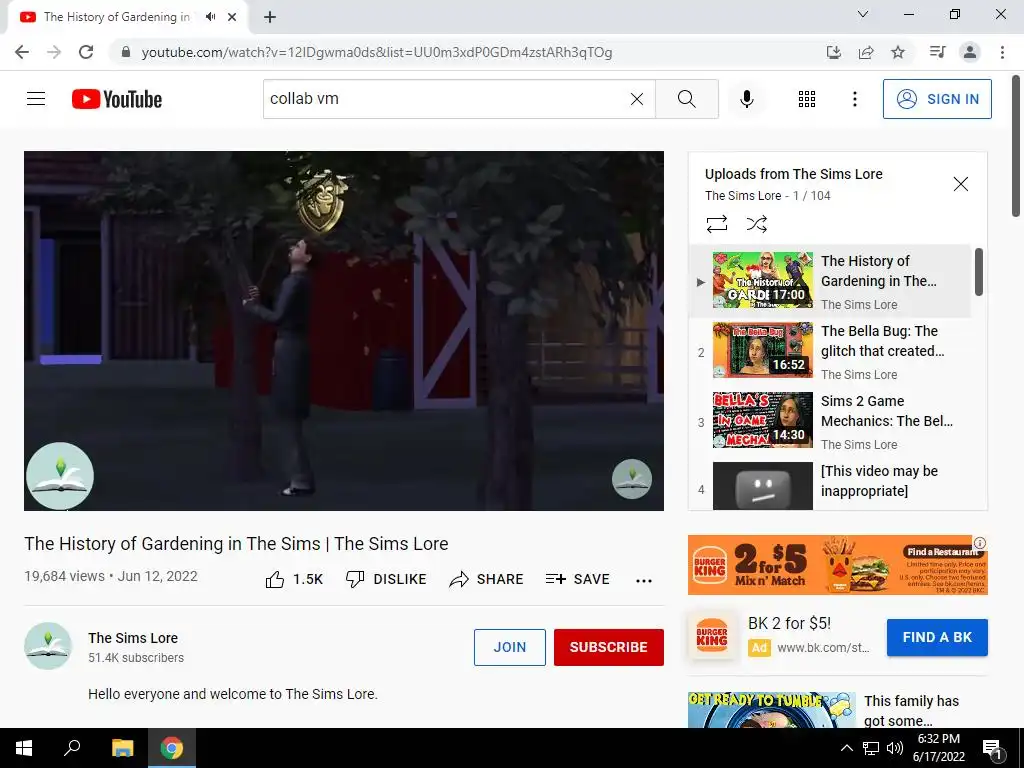Open Windows taskbar search
Image resolution: width=1024 pixels, height=768 pixels.
click(72, 748)
